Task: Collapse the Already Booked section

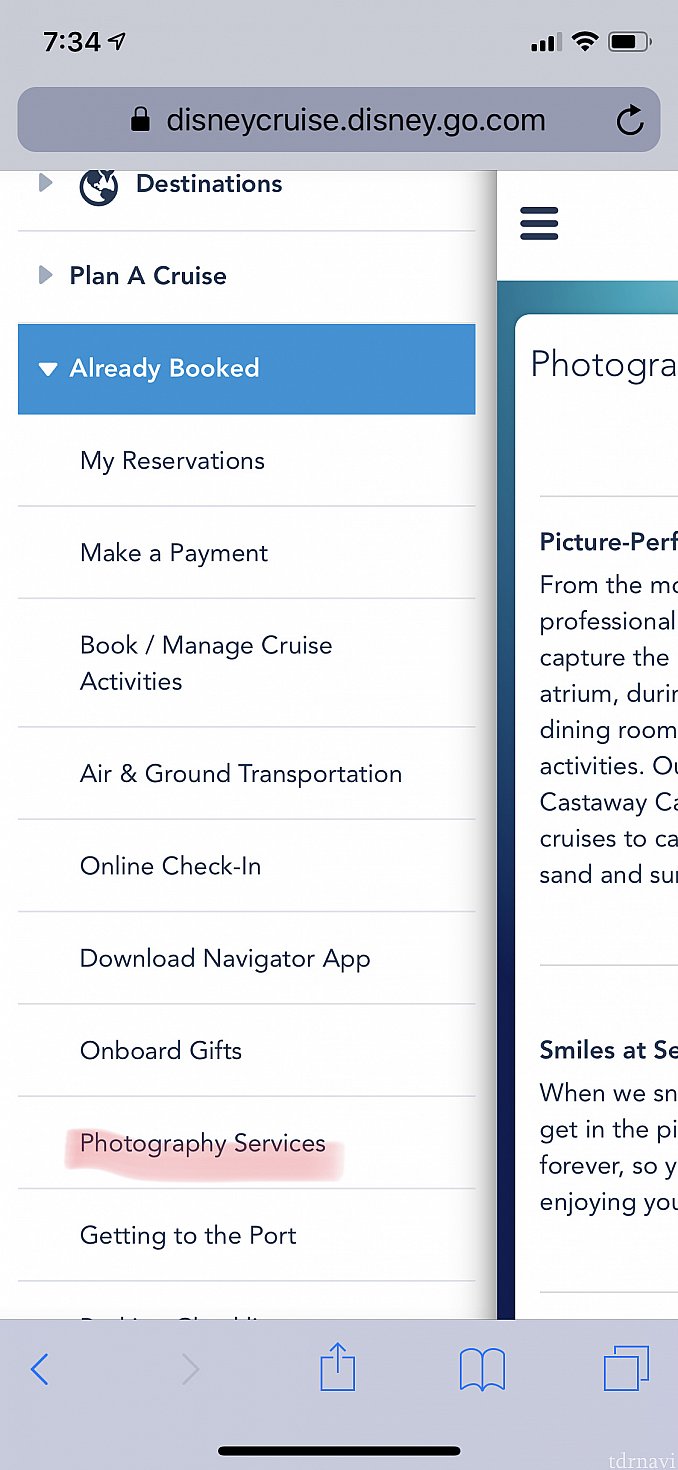Action: coord(246,368)
